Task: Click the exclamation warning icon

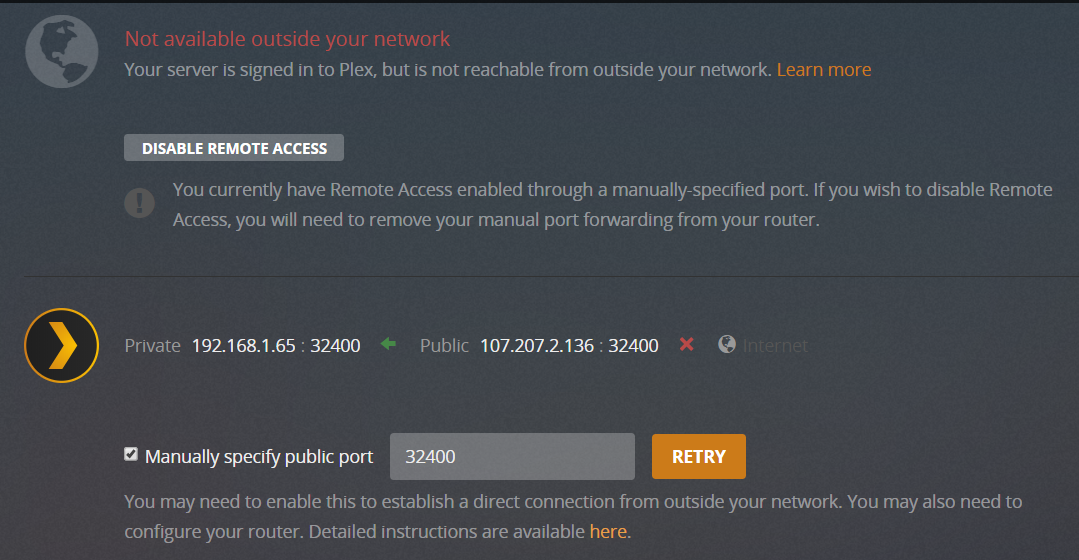Action: (x=139, y=203)
